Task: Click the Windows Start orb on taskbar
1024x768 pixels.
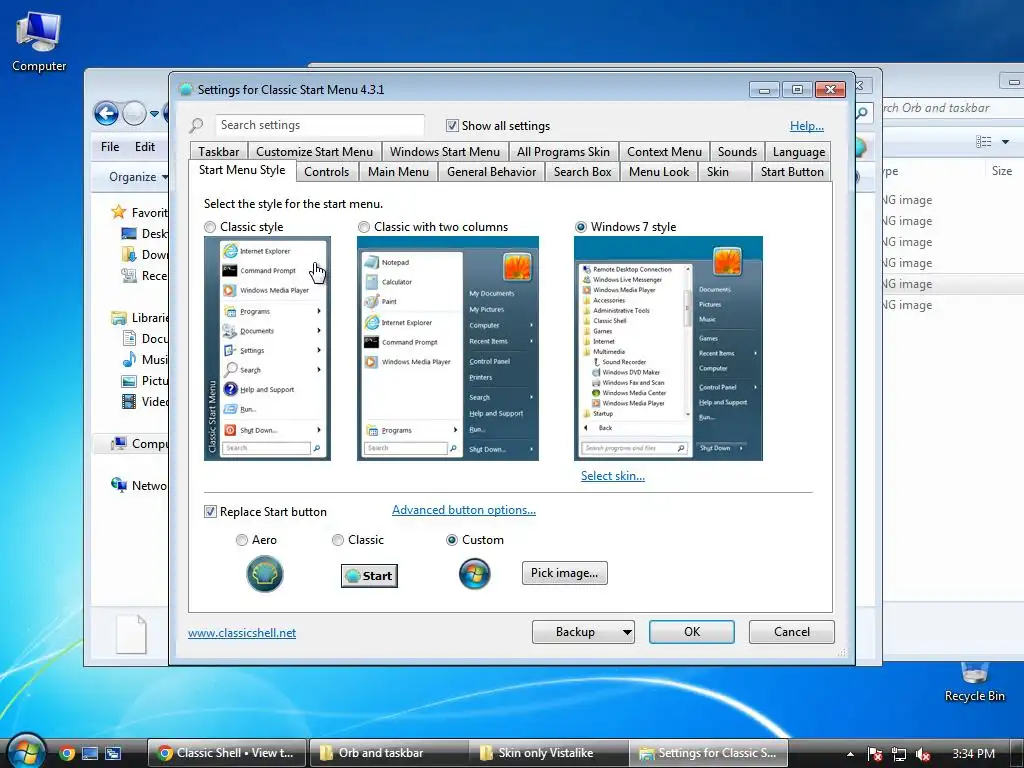Action: [25, 752]
